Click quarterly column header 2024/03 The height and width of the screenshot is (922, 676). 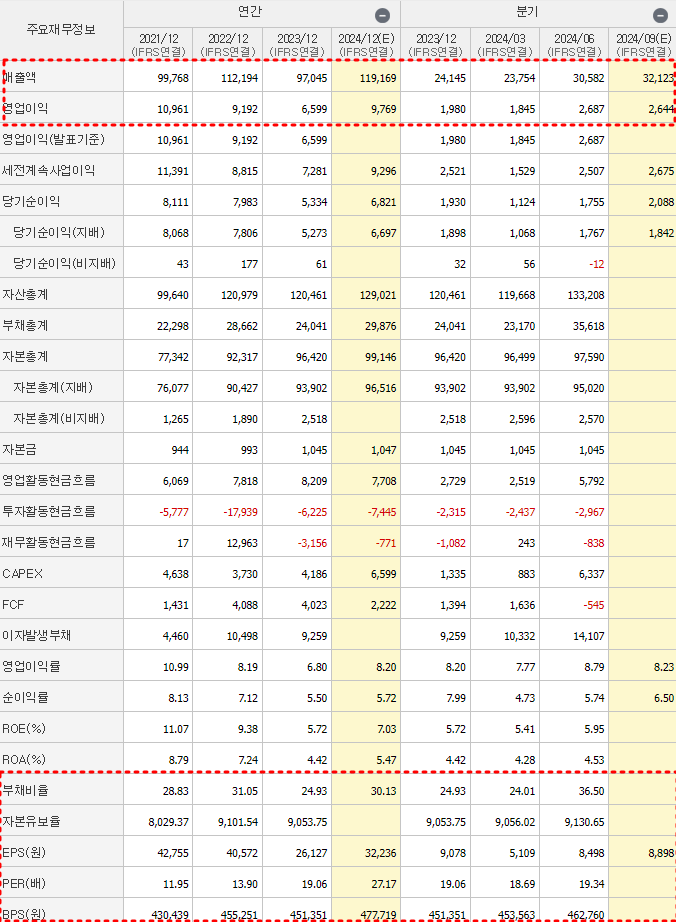505,45
